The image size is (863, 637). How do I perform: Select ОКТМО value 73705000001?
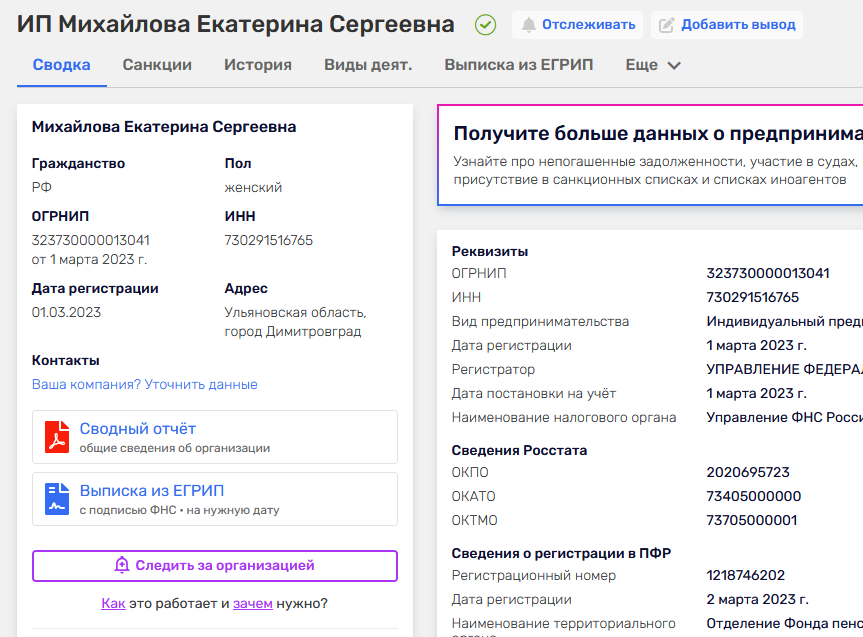coord(752,520)
